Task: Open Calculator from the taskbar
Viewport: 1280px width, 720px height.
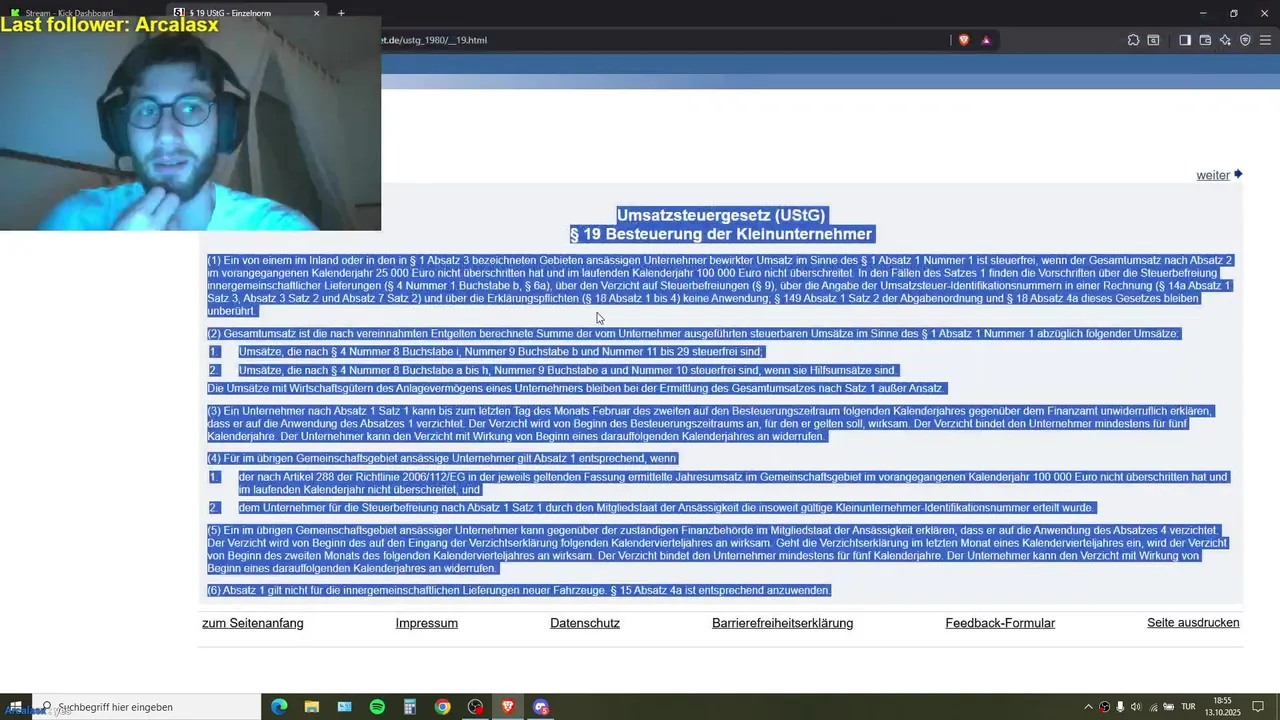Action: (410, 707)
